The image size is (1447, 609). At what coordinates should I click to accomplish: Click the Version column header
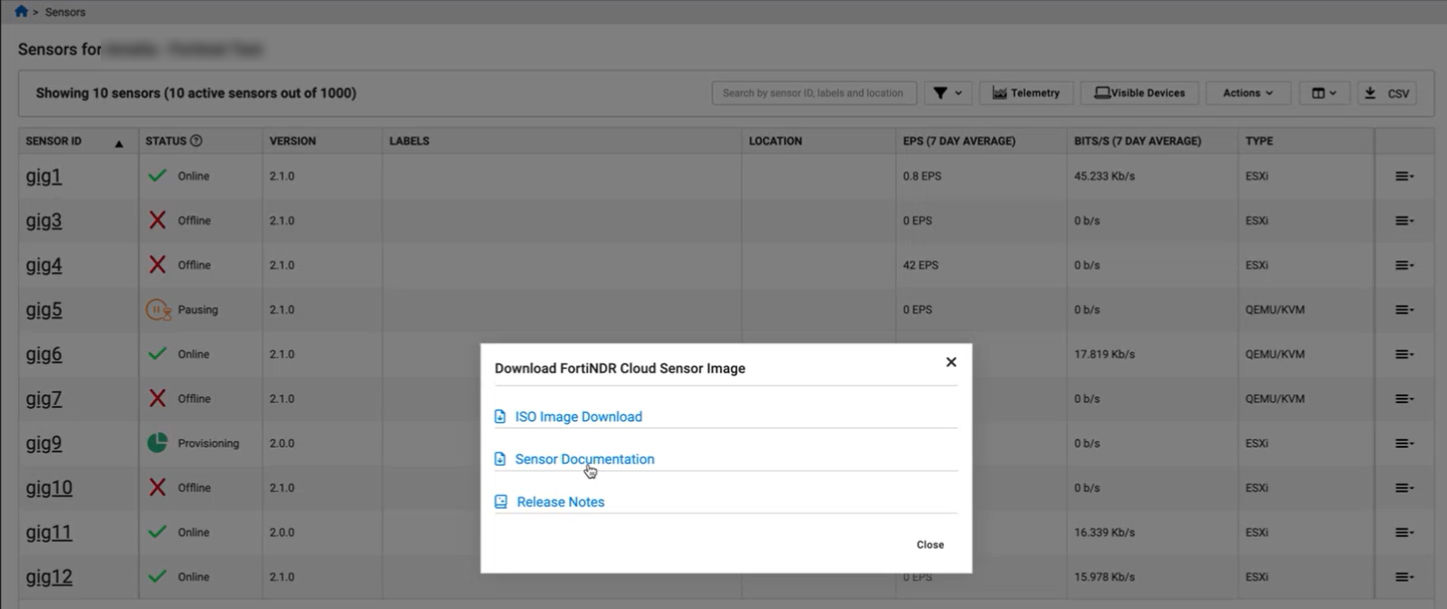pos(292,141)
